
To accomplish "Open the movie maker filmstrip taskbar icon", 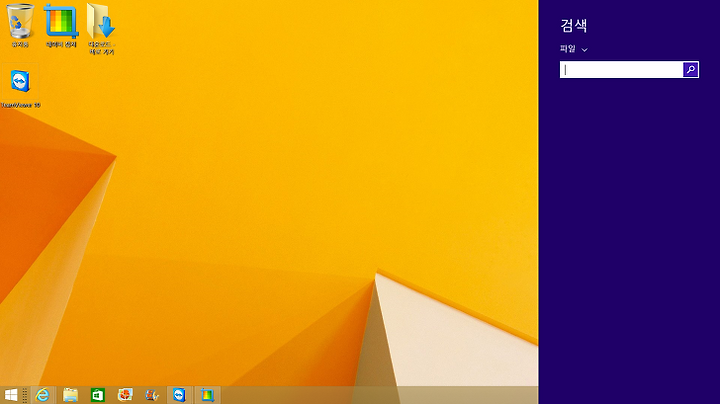I will coord(152,395).
